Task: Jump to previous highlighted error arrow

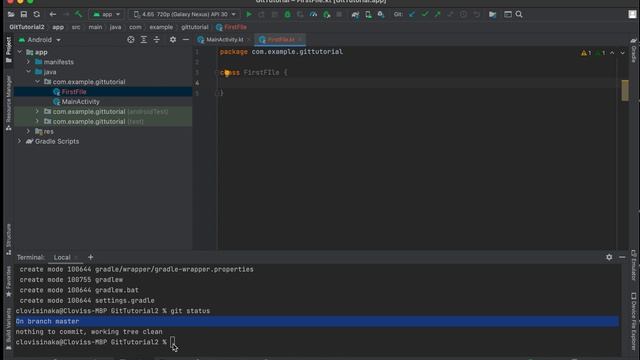Action: (x=612, y=53)
